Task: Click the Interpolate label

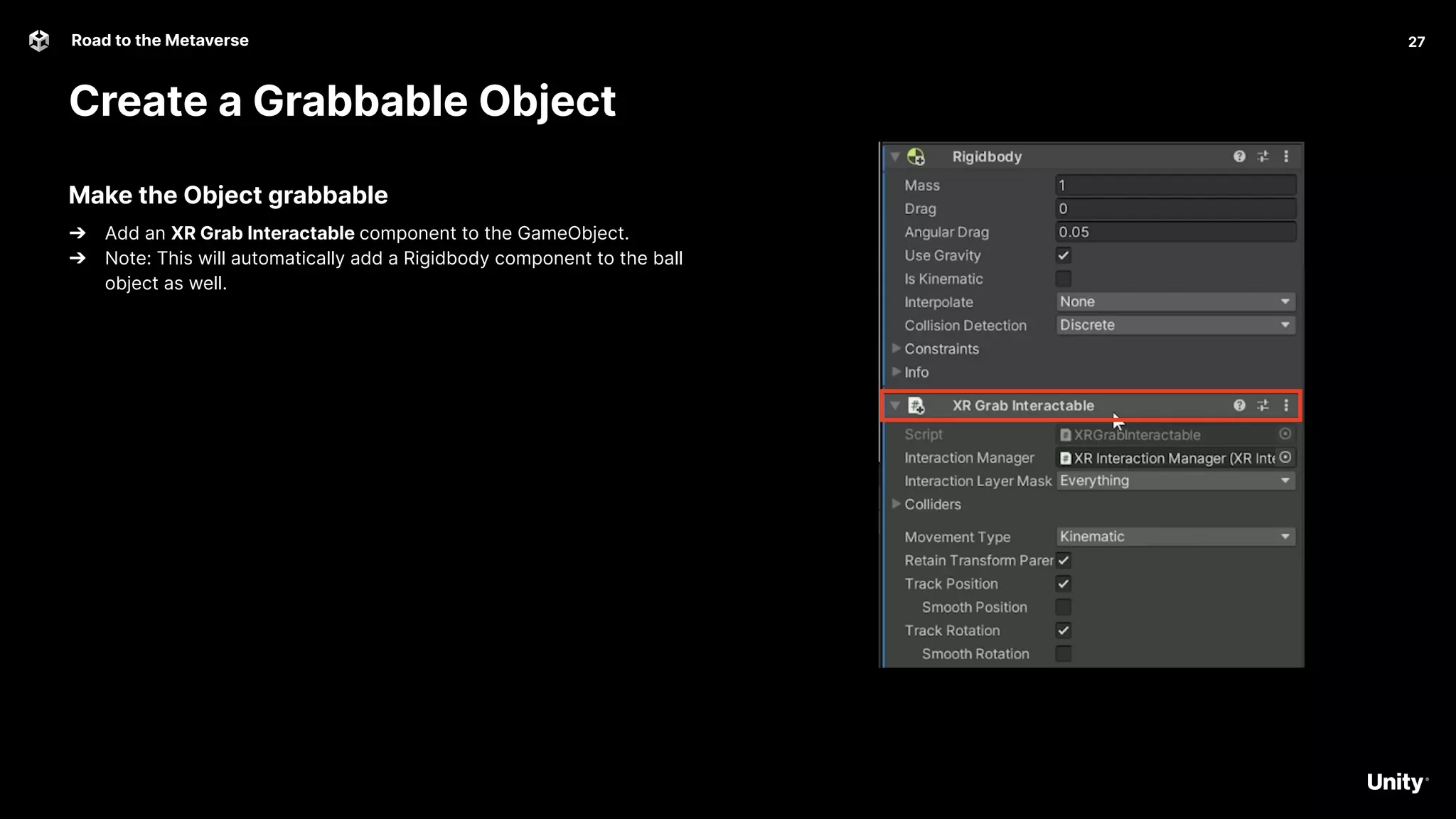Action: click(938, 302)
